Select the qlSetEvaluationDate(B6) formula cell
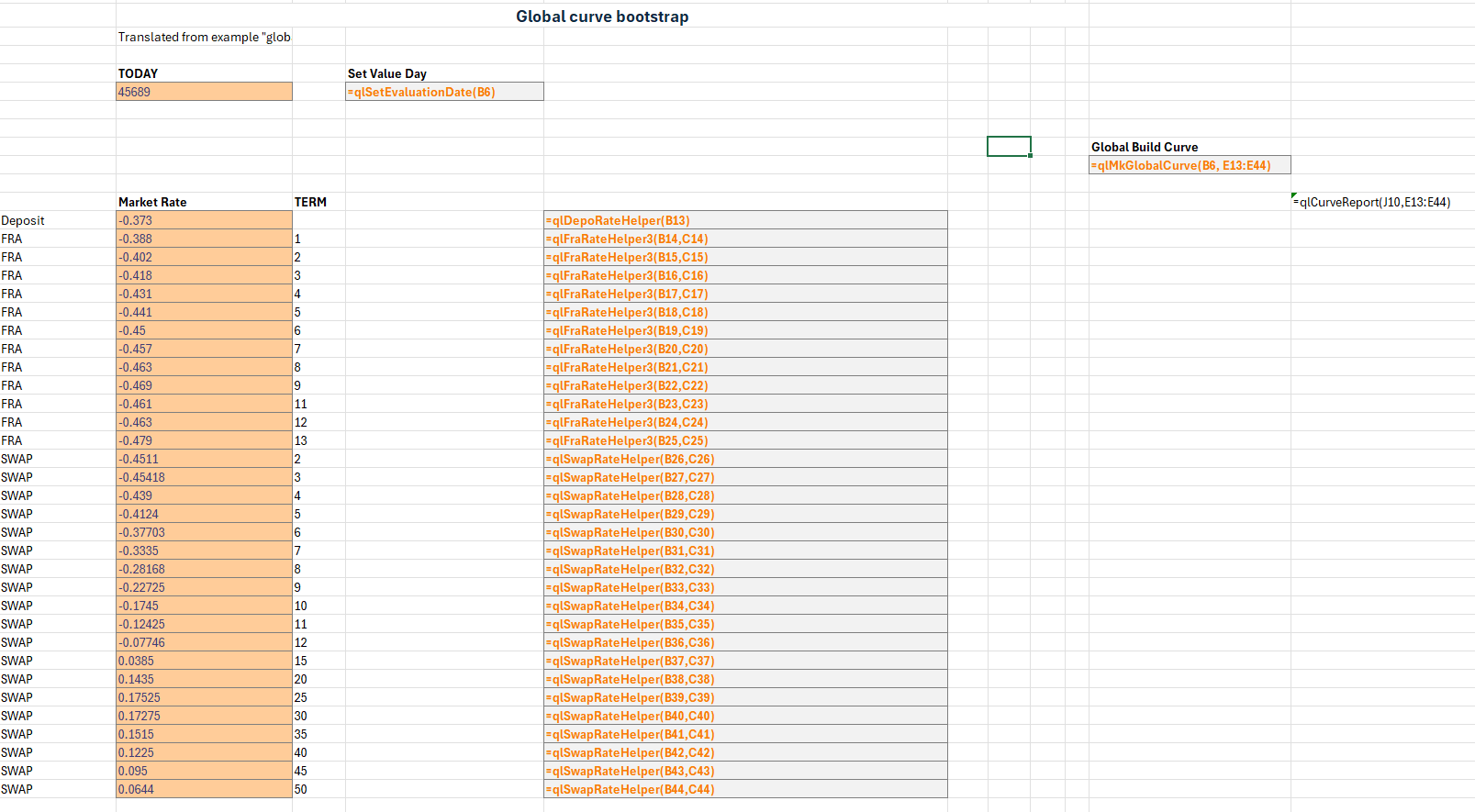This screenshot has height=812, width=1475. [444, 92]
